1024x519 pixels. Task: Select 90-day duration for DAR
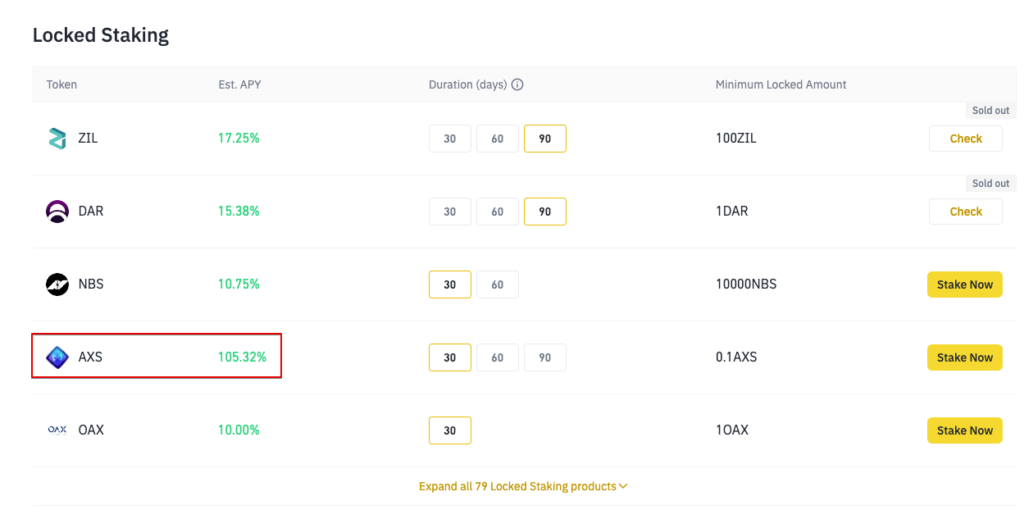coord(545,212)
